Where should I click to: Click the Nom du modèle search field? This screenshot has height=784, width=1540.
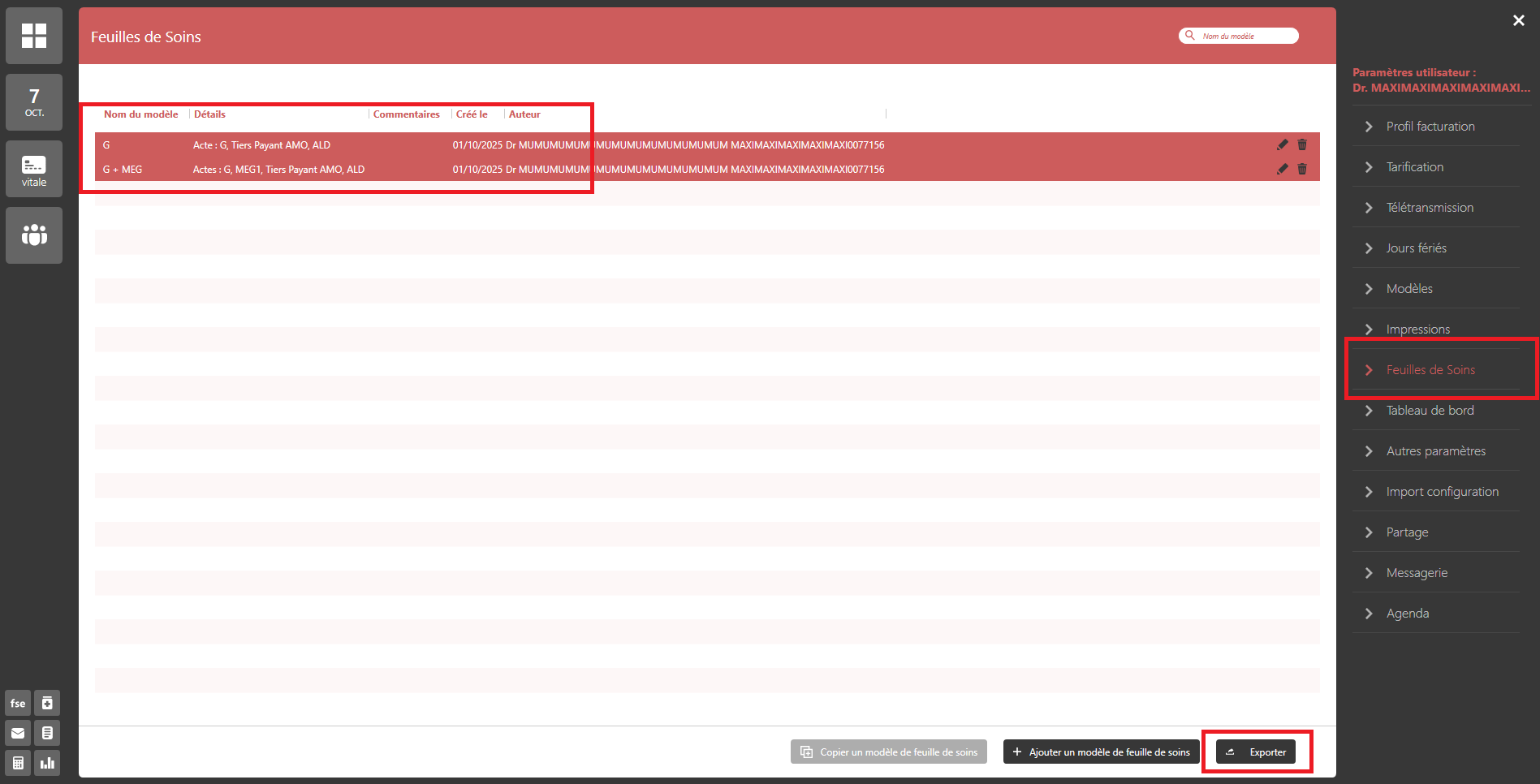point(1246,36)
